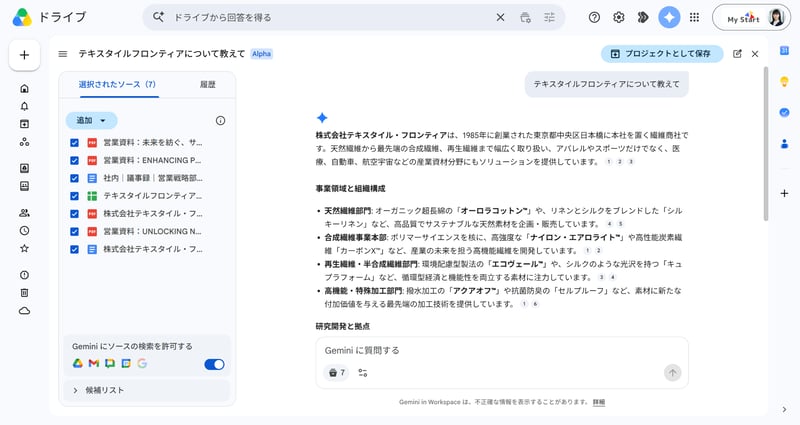Screen dimensions: 800x425
Task: Click the Google Drive logo
Action: click(22, 17)
